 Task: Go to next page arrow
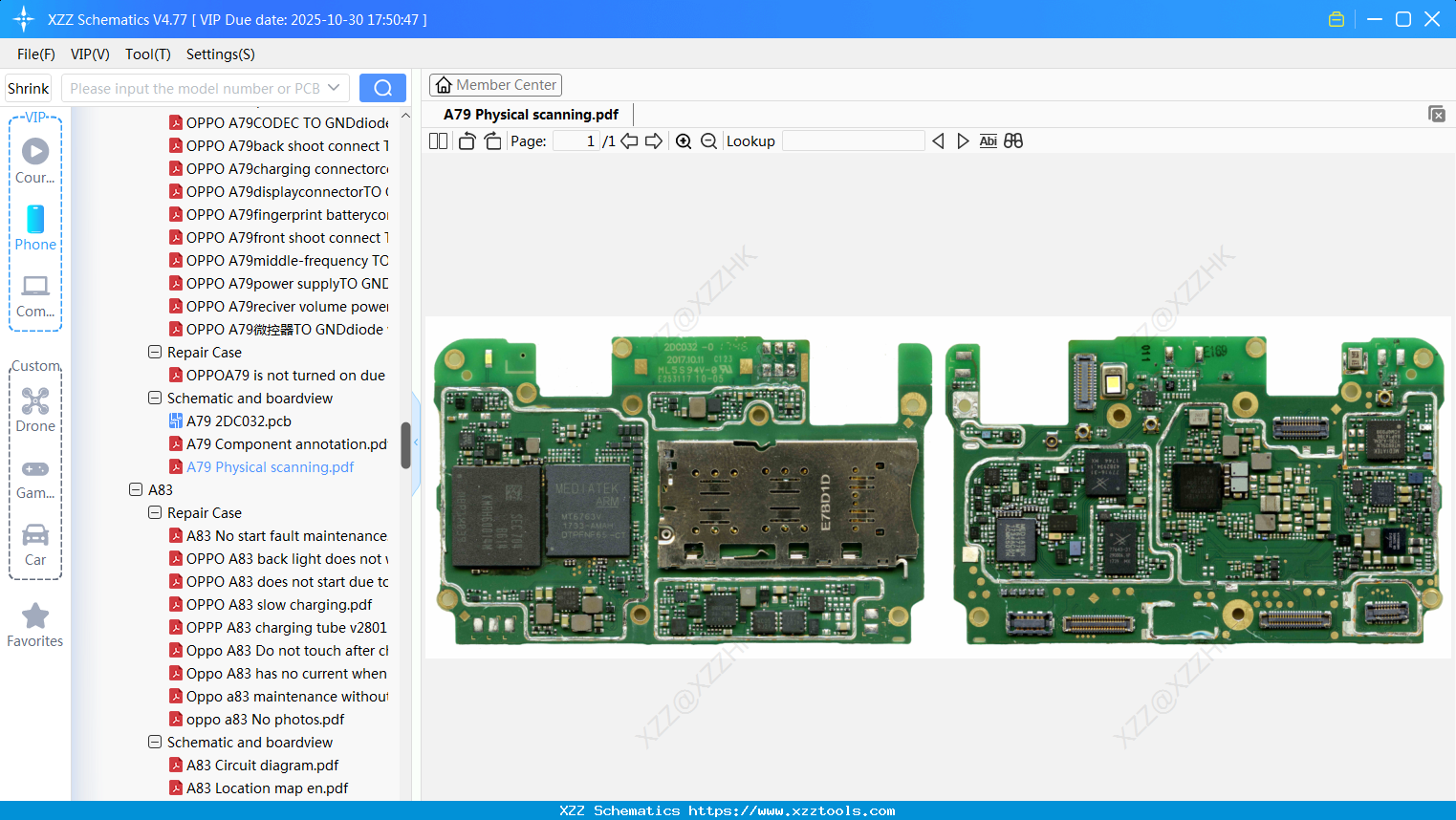[x=654, y=141]
